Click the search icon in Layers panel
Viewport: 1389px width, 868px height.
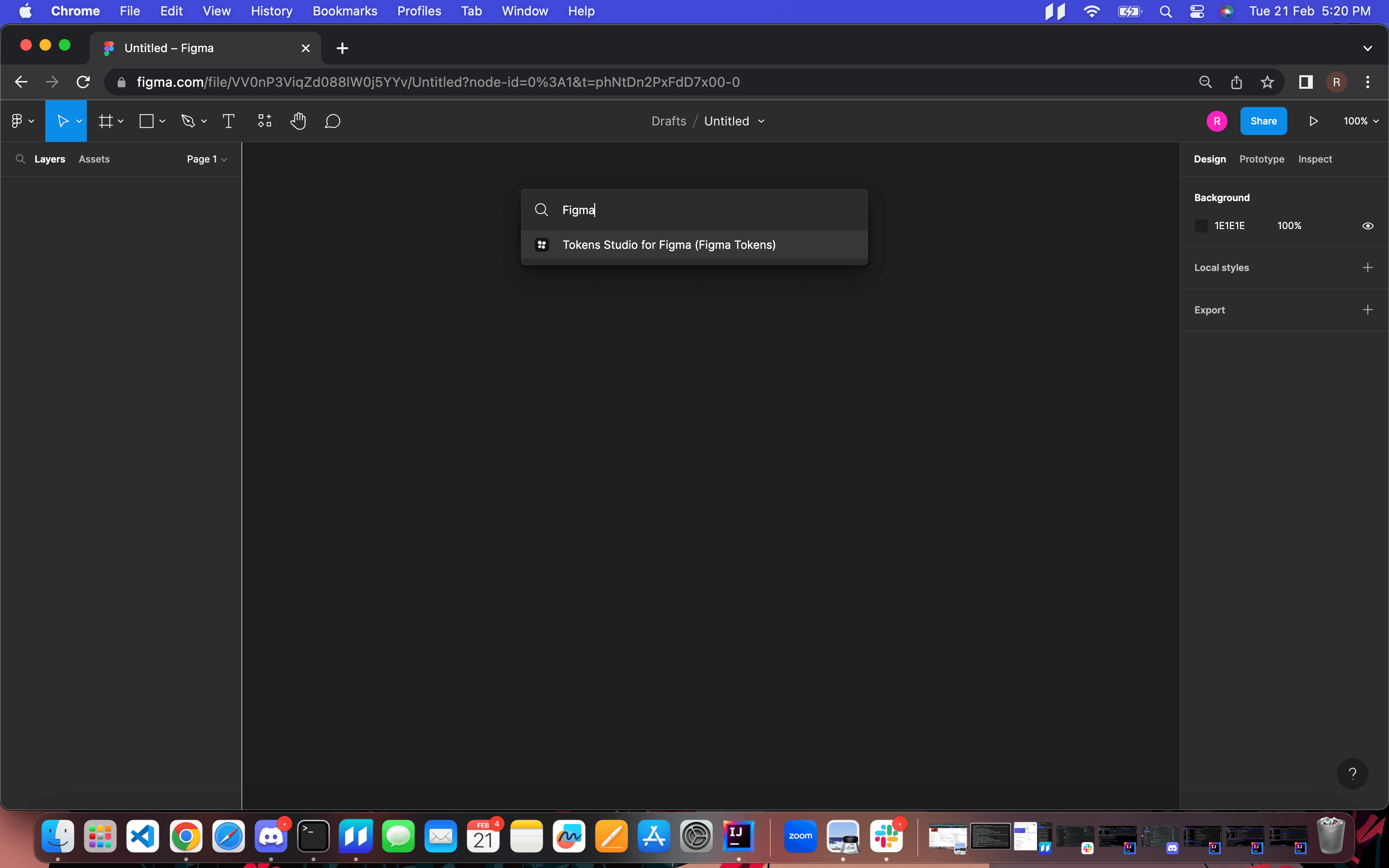pyautogui.click(x=20, y=159)
